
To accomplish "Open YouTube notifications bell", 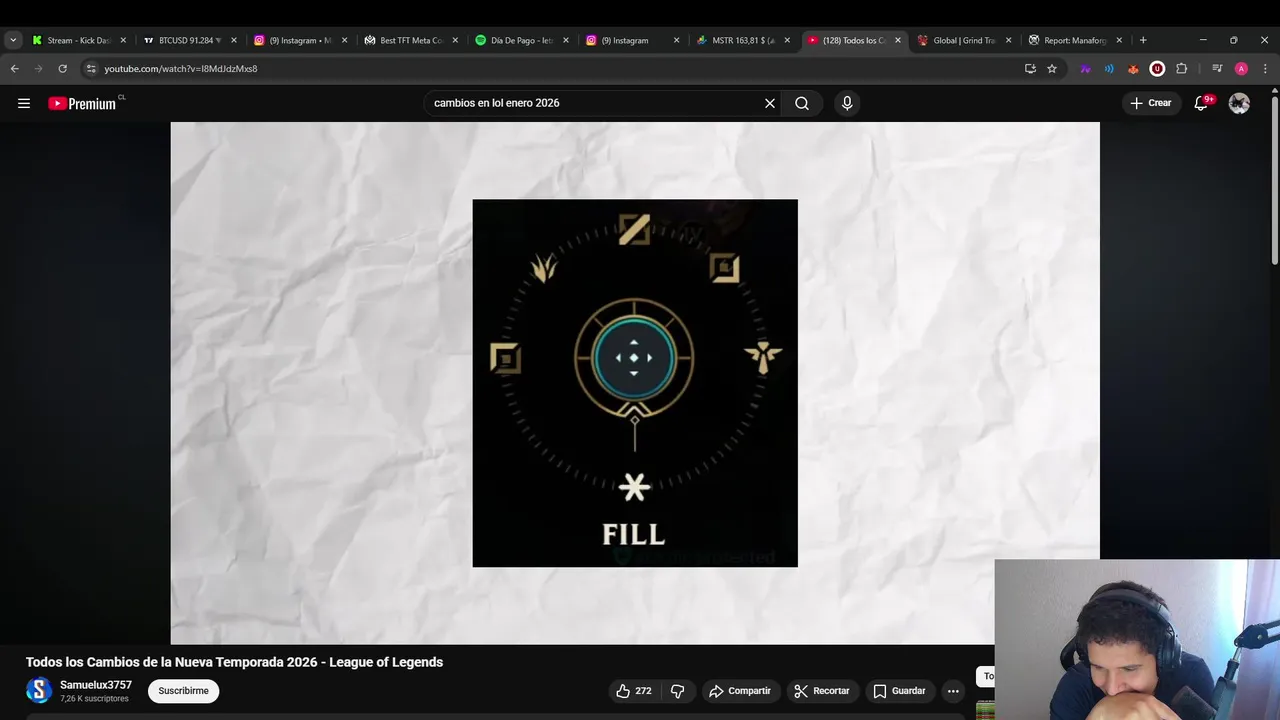I will (x=1201, y=103).
